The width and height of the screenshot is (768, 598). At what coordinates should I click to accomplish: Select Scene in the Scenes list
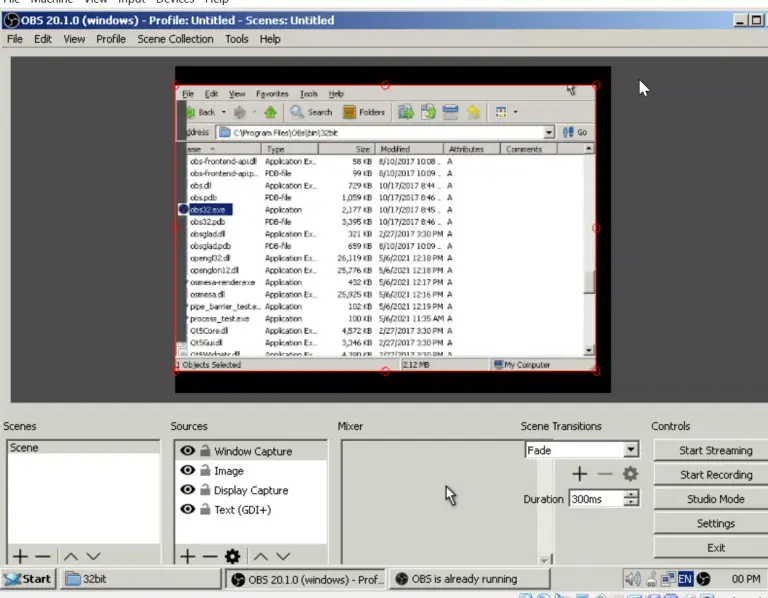(83, 447)
